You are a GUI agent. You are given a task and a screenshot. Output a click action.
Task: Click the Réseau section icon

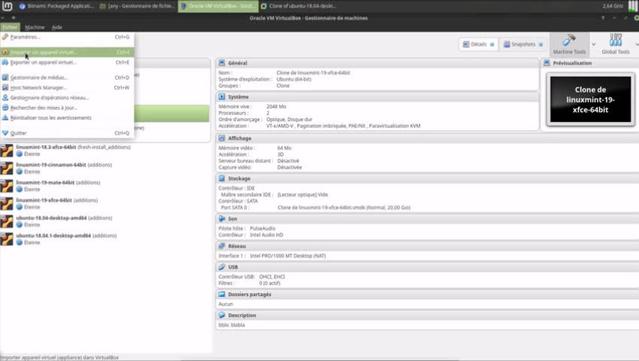[x=222, y=246]
